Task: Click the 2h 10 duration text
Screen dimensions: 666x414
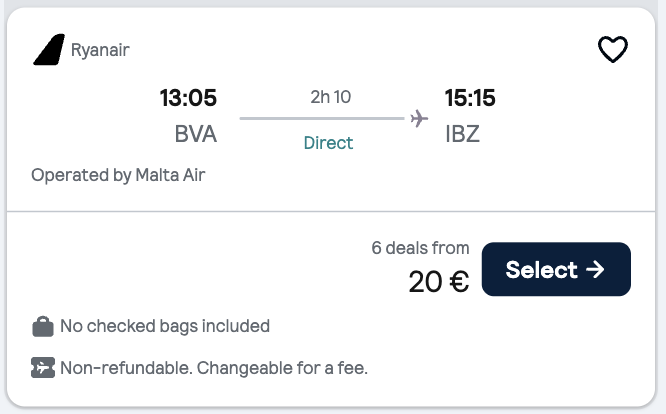Action: point(330,97)
